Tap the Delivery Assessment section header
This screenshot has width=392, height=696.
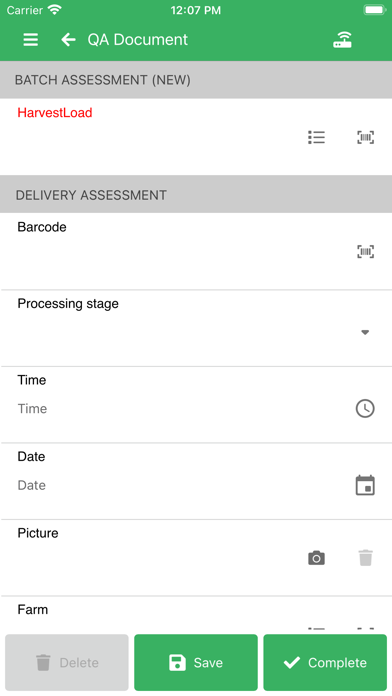point(196,194)
